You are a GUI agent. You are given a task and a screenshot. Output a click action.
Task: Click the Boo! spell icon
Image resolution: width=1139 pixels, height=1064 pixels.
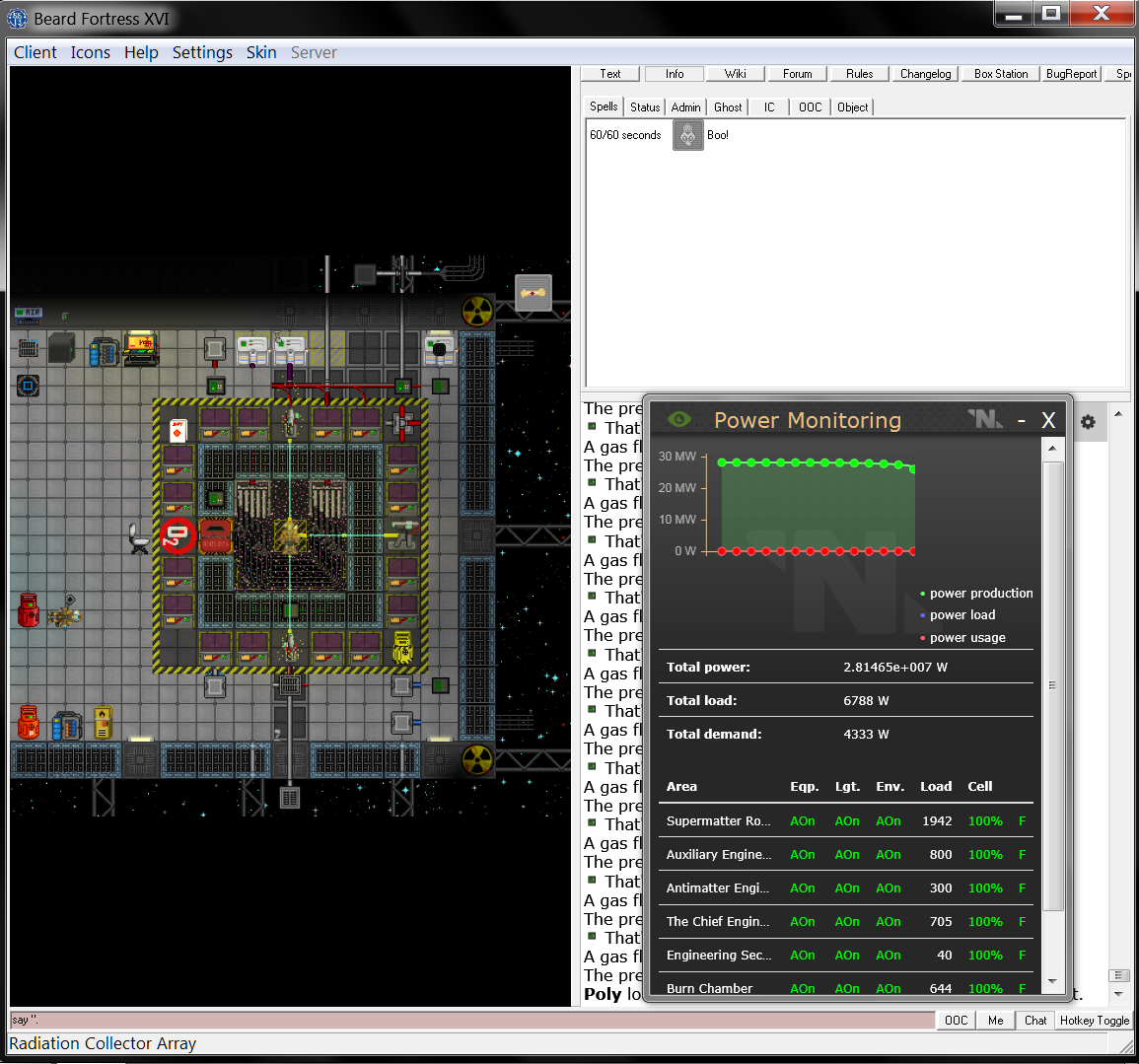click(x=687, y=135)
